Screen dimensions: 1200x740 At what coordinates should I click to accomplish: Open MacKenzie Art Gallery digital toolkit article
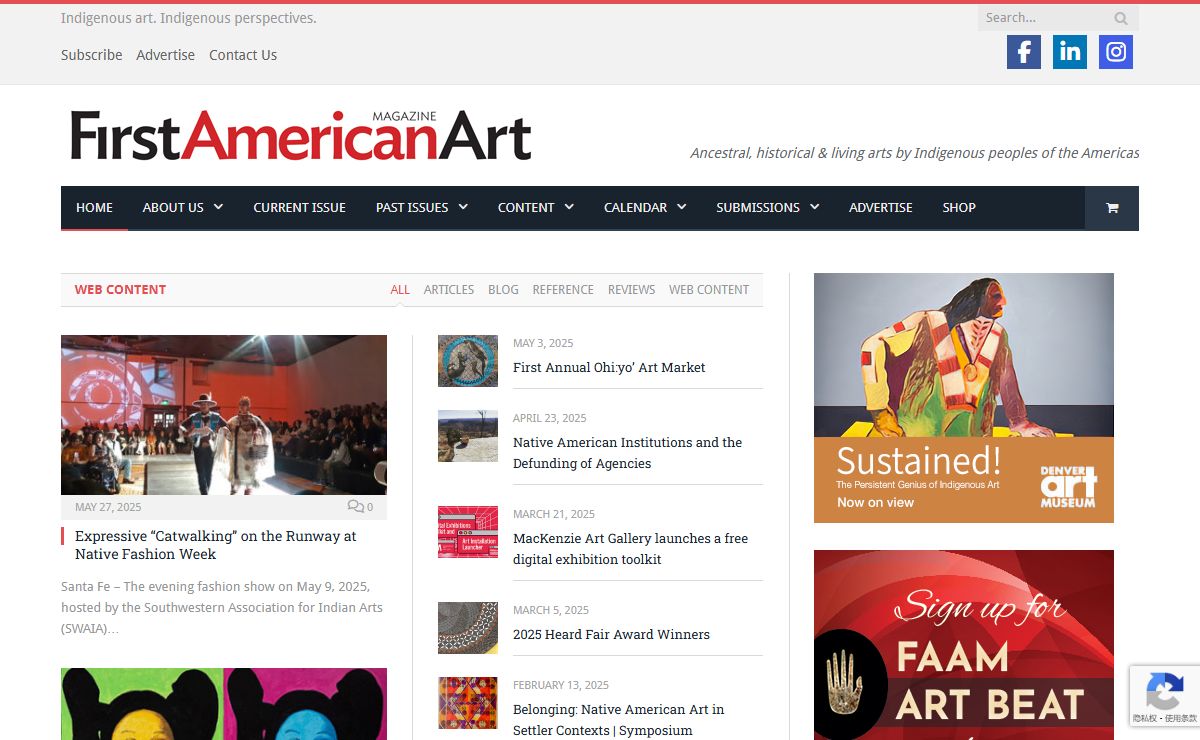pos(631,549)
